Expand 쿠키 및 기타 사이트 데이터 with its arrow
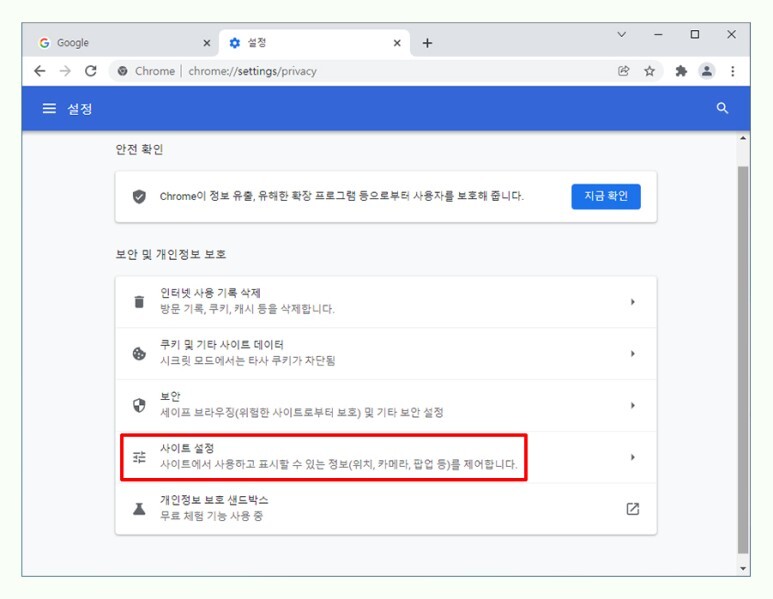773x599 pixels. (632, 353)
